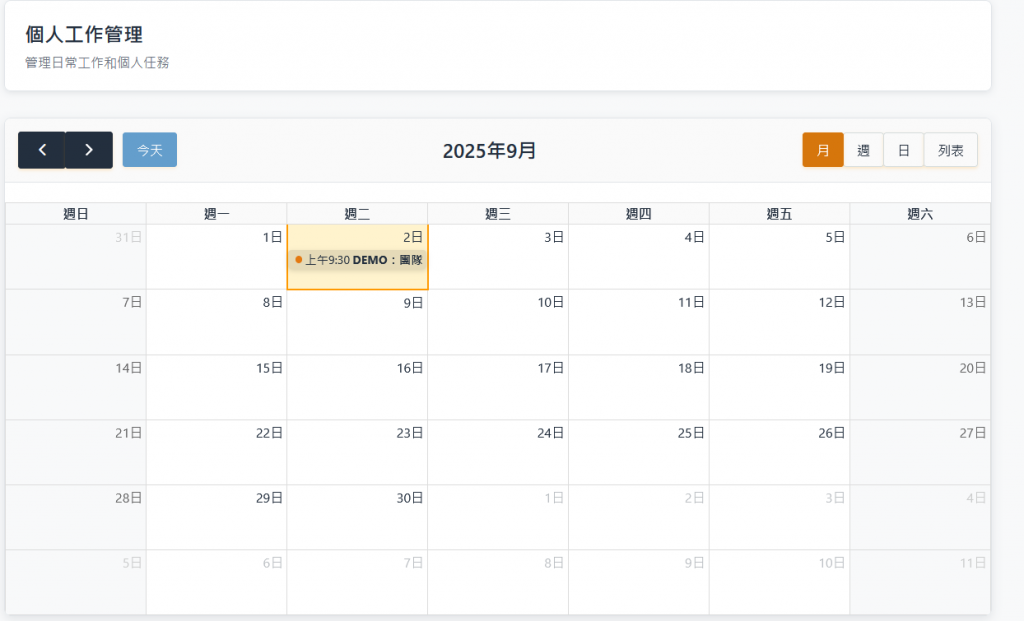The image size is (1024, 621).
Task: Select greyed 31日 of previous month
Action: (128, 237)
